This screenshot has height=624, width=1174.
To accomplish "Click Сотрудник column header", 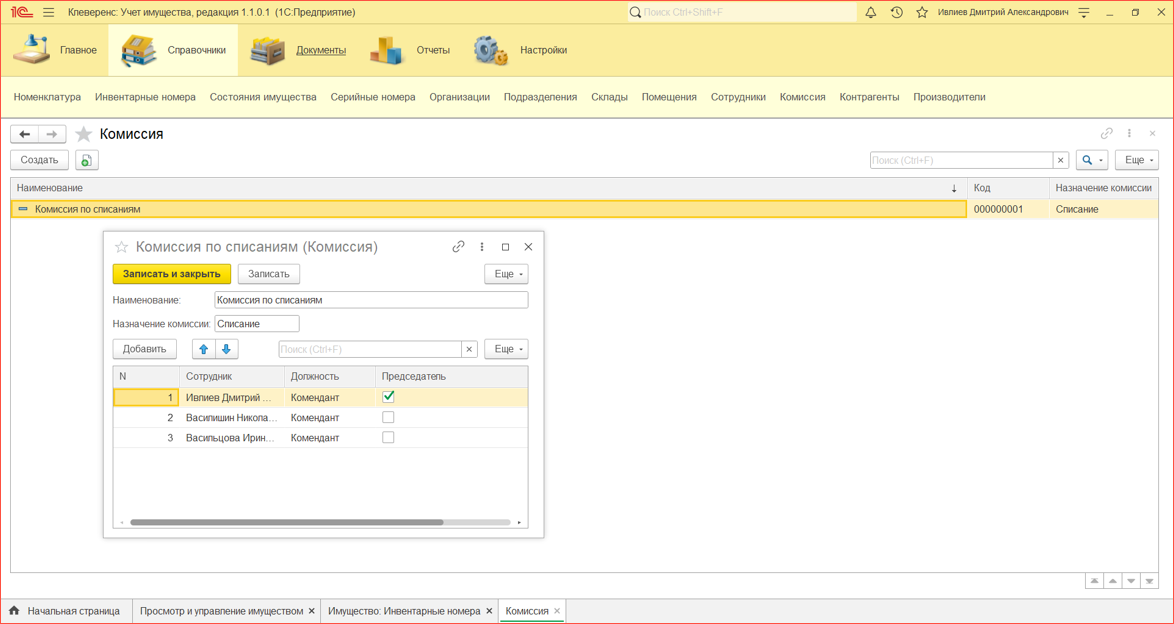I will [x=231, y=376].
